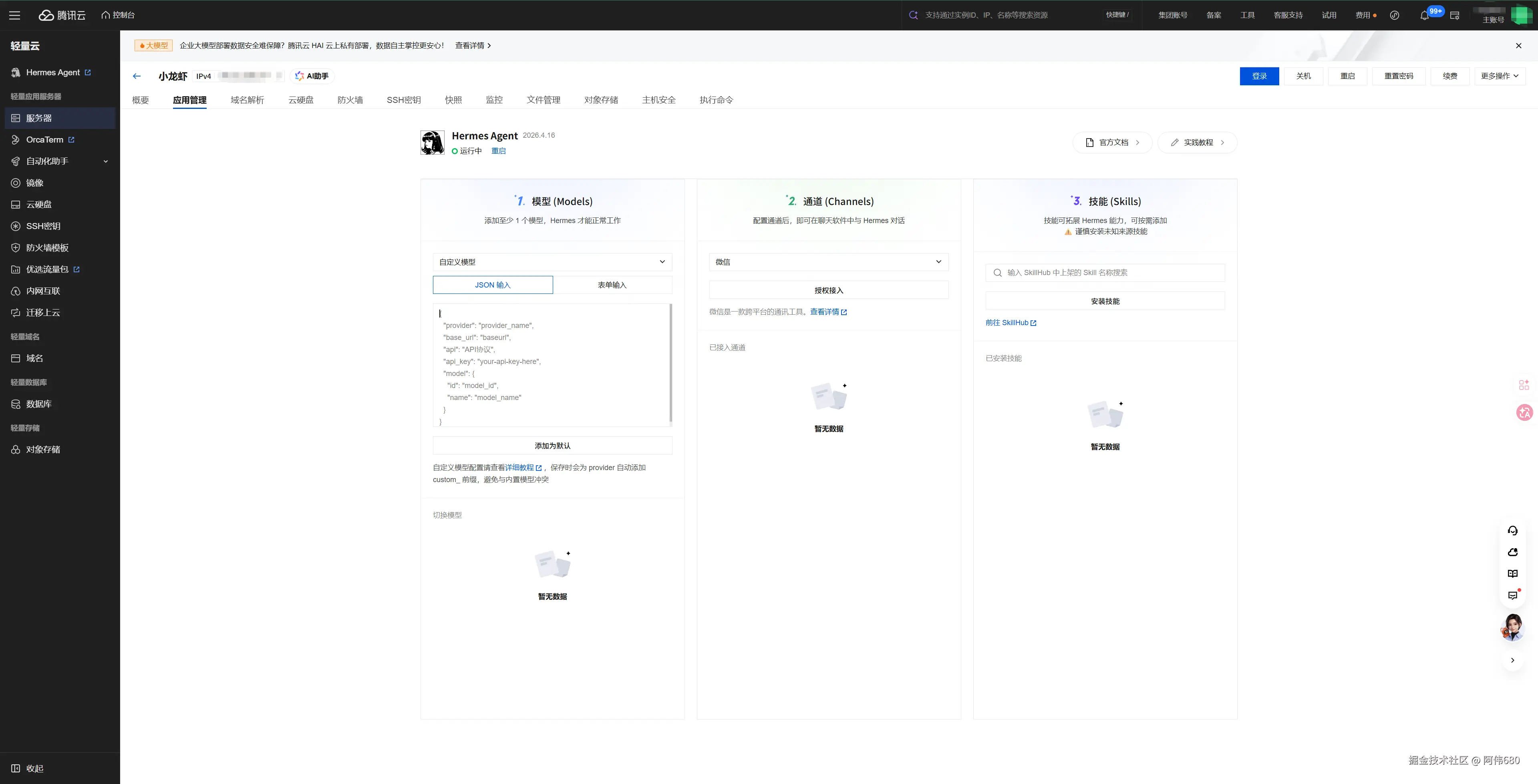Switch to the 执行命令 tab

(717, 100)
